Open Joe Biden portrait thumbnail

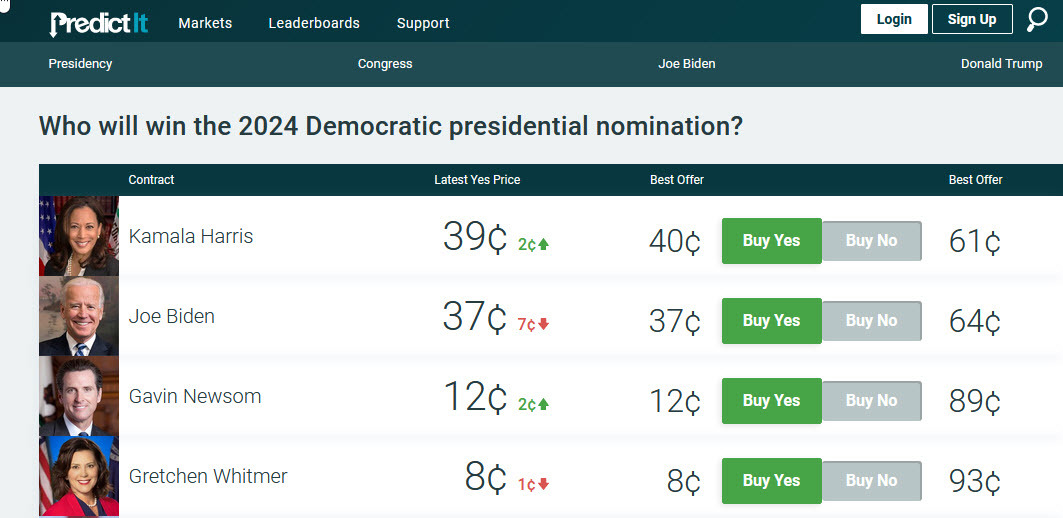point(79,316)
